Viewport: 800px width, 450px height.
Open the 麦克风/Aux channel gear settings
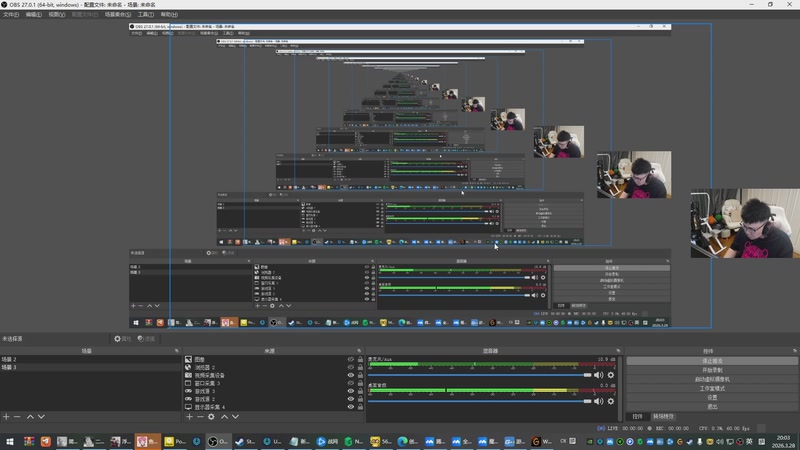(x=611, y=375)
